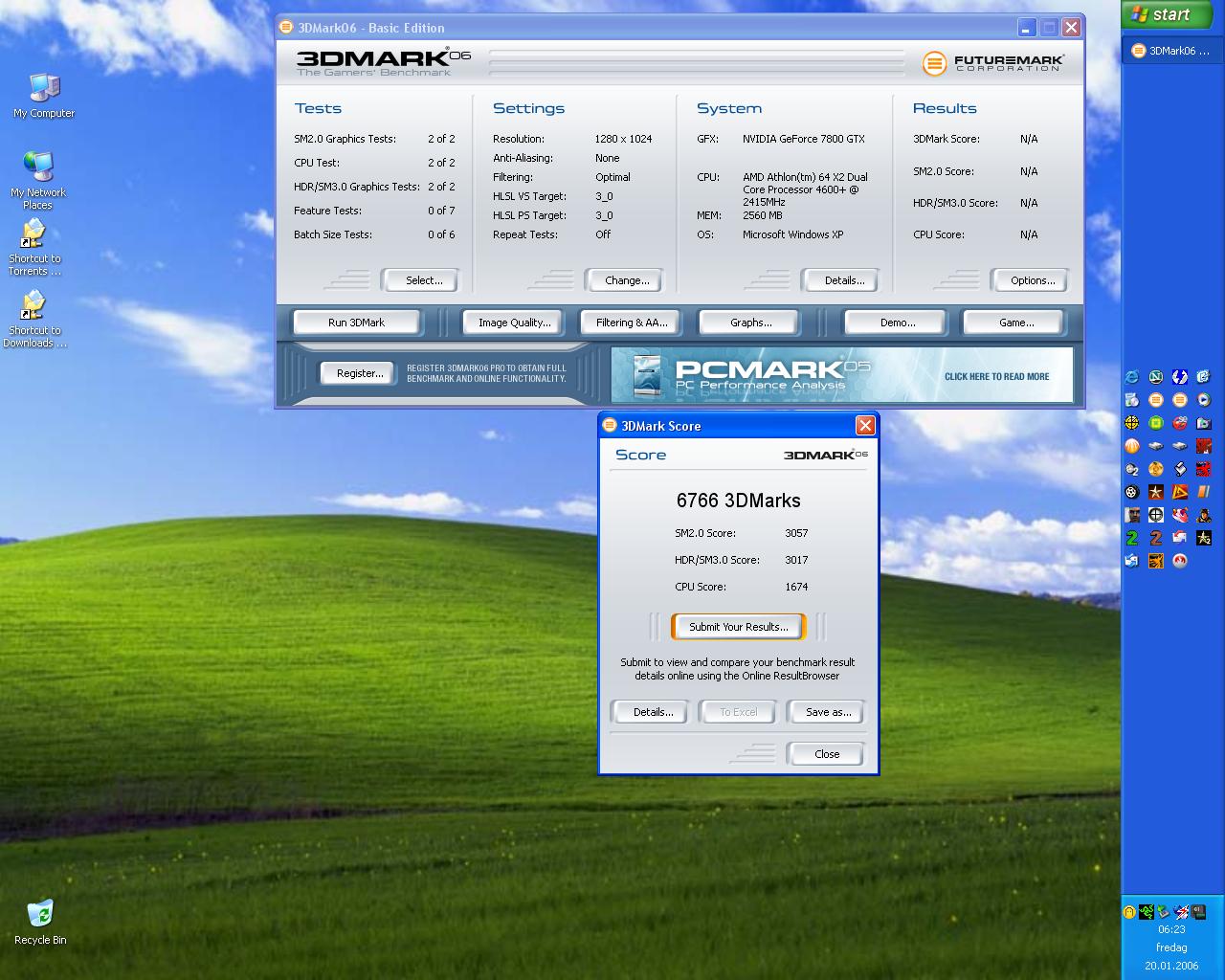Click the CPU Score value 1674
This screenshot has height=980, width=1225.
796,587
